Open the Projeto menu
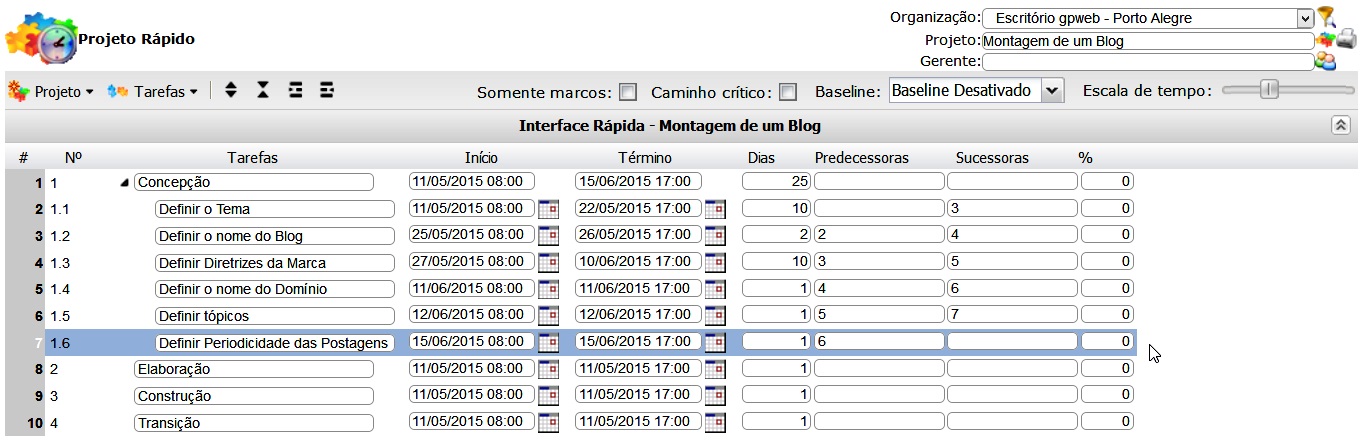Image resolution: width=1363 pixels, height=445 pixels. [x=51, y=91]
